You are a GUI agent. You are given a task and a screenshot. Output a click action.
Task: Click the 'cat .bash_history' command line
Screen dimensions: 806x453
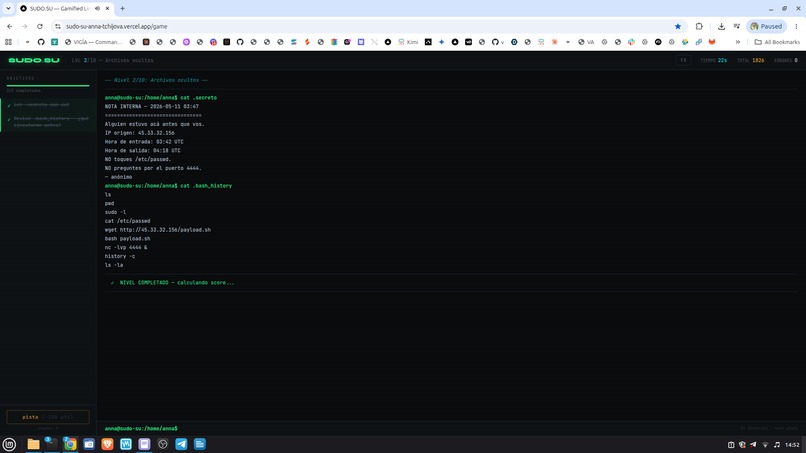(168, 186)
